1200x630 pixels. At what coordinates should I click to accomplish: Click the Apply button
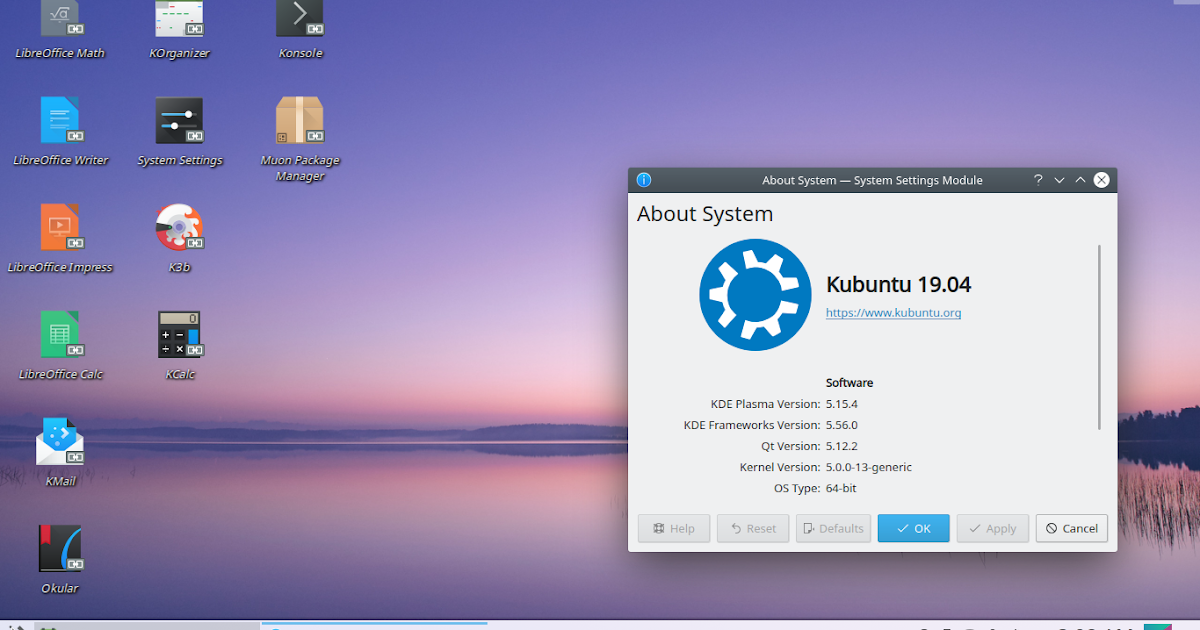point(992,528)
